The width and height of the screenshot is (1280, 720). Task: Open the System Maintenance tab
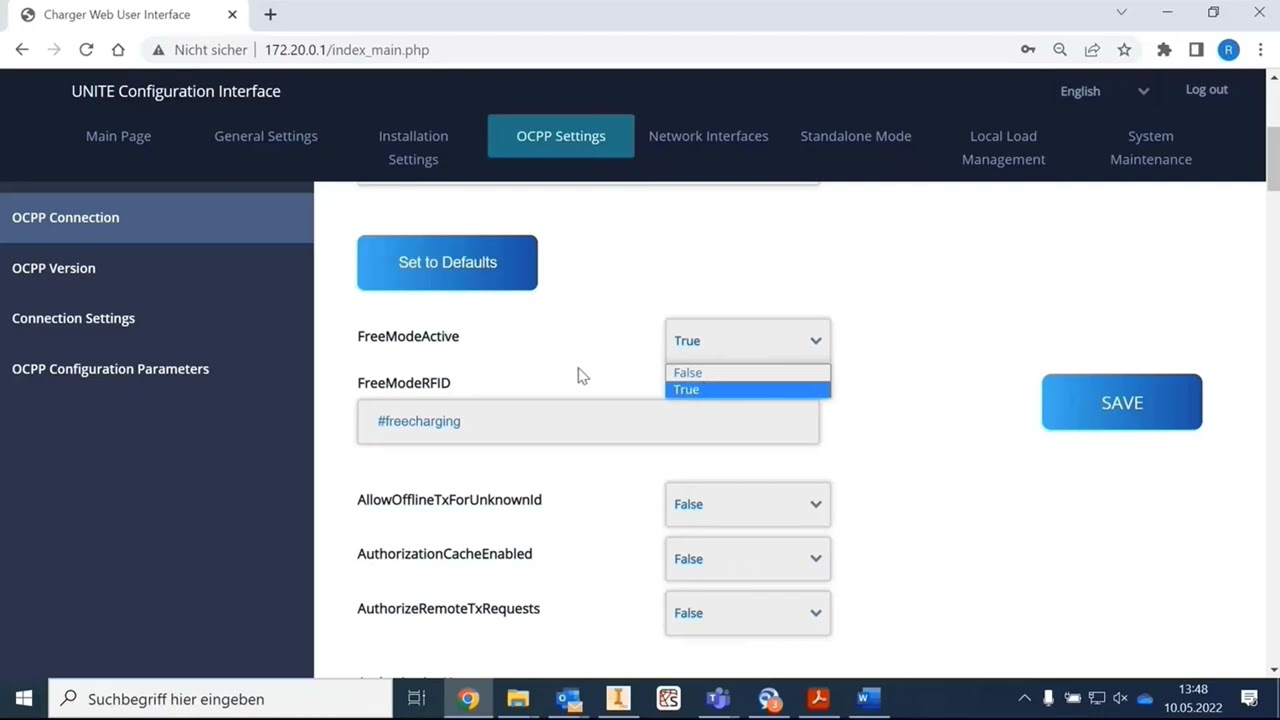1151,147
